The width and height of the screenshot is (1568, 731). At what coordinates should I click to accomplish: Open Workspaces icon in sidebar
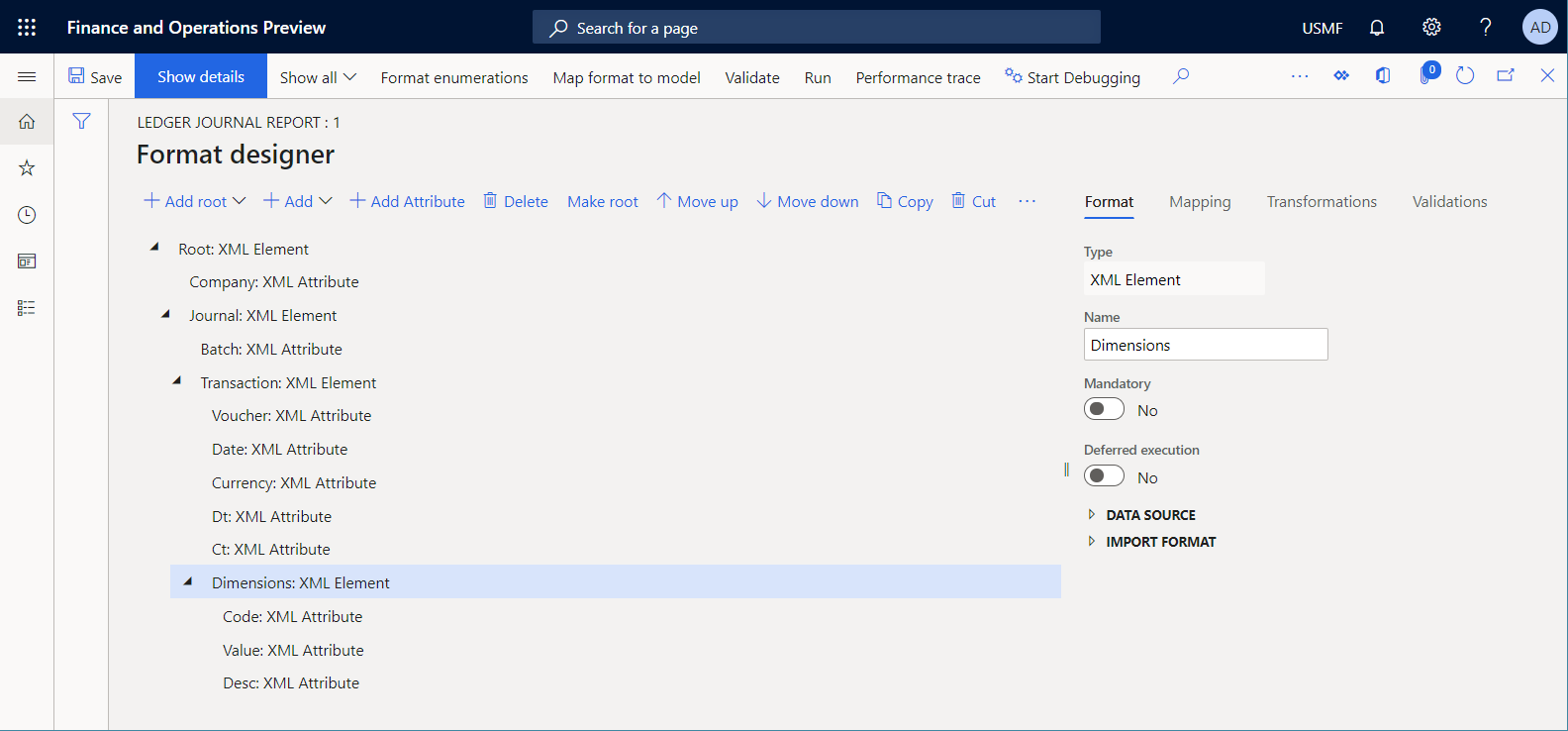(x=27, y=261)
